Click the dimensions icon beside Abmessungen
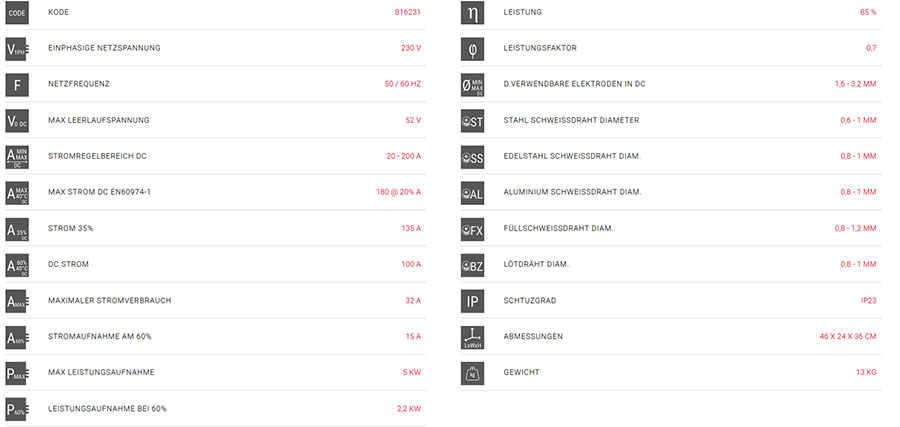This screenshot has height=427, width=900. (472, 337)
